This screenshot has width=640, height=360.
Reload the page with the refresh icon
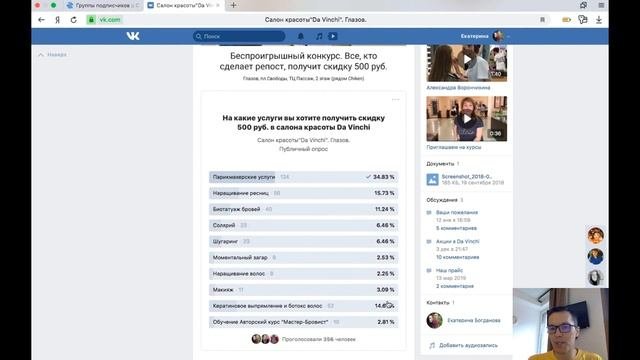[73, 20]
